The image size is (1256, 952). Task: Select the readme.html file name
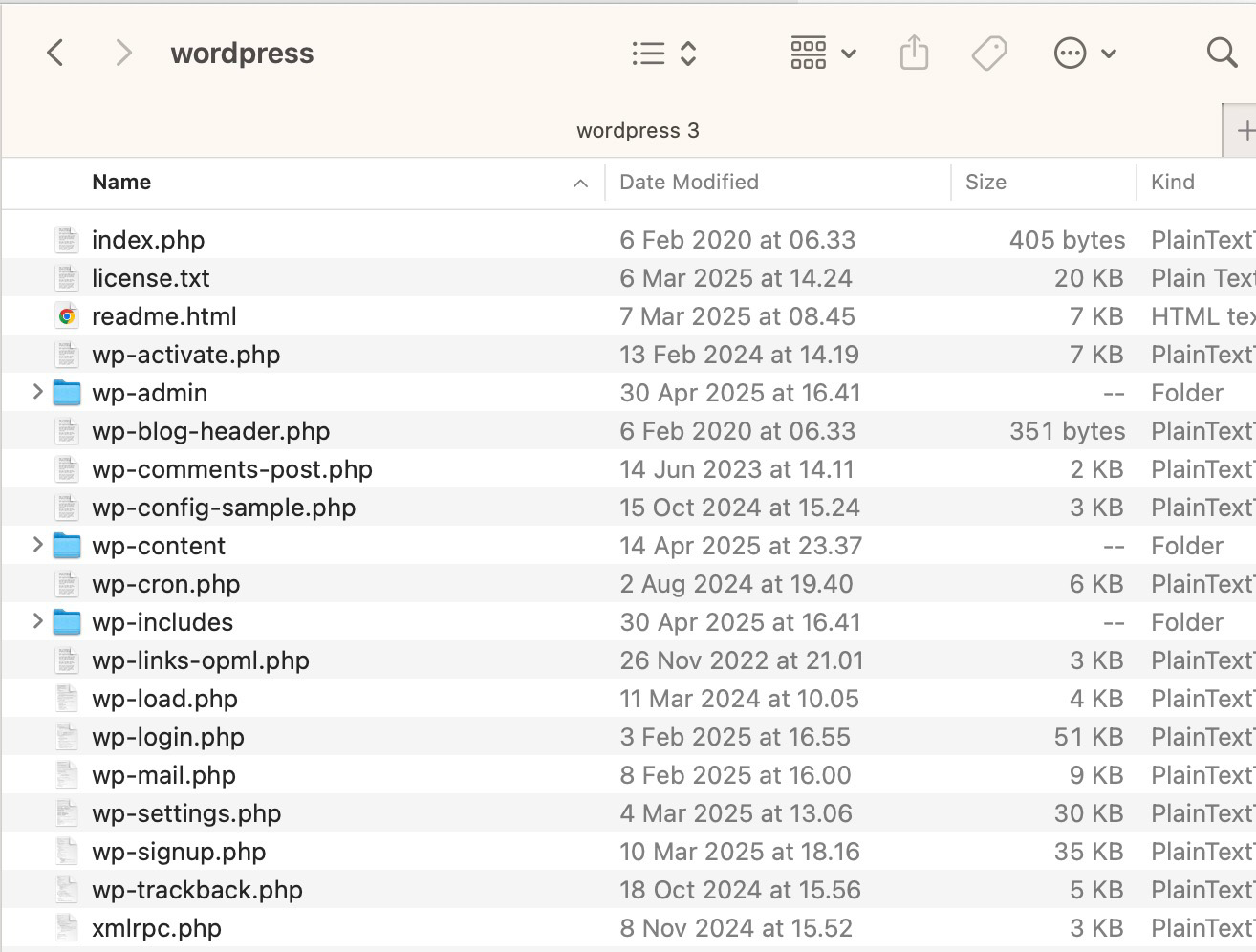point(164,316)
